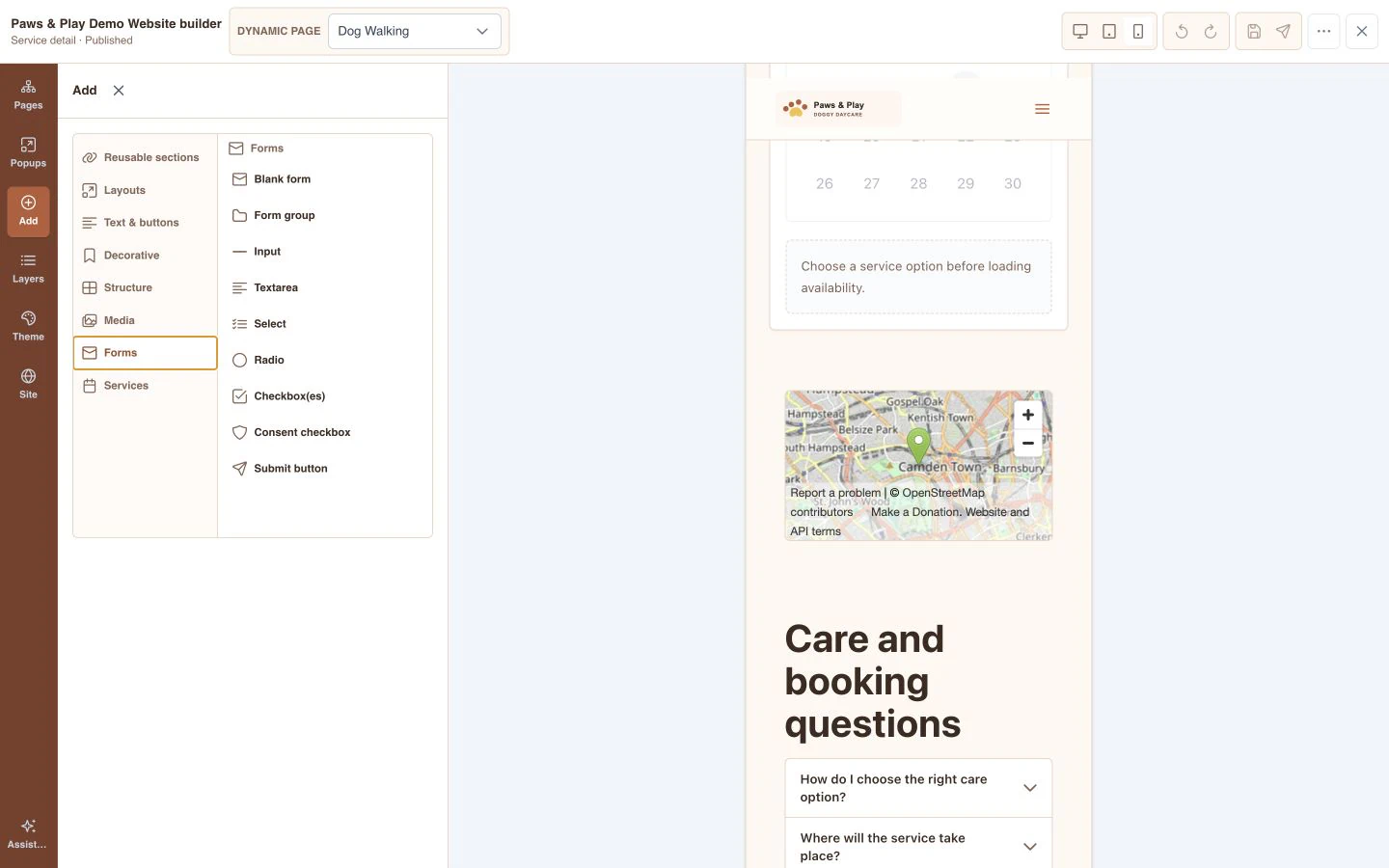
Task: Add a Textarea element
Action: click(325, 288)
